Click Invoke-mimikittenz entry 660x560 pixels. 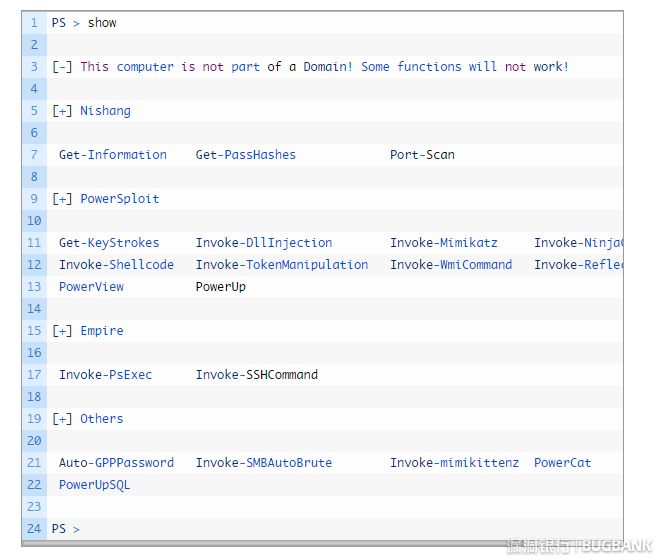pos(455,463)
